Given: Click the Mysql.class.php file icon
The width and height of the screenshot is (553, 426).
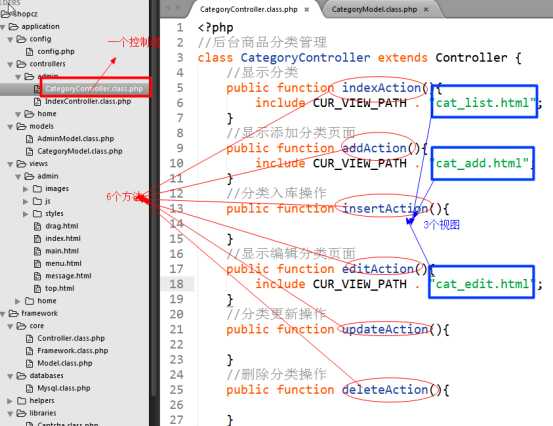Looking at the screenshot, I should (30, 389).
